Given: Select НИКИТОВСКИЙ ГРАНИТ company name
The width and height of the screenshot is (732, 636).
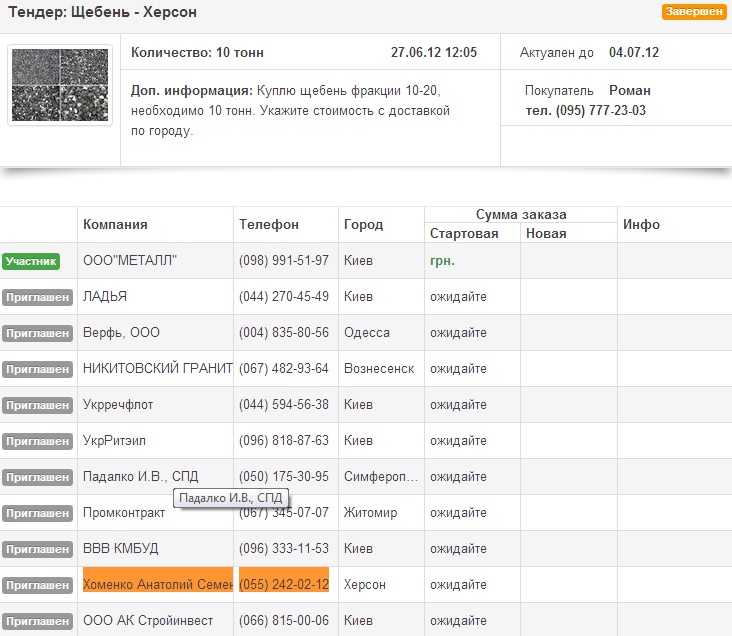Looking at the screenshot, I should (x=157, y=369).
